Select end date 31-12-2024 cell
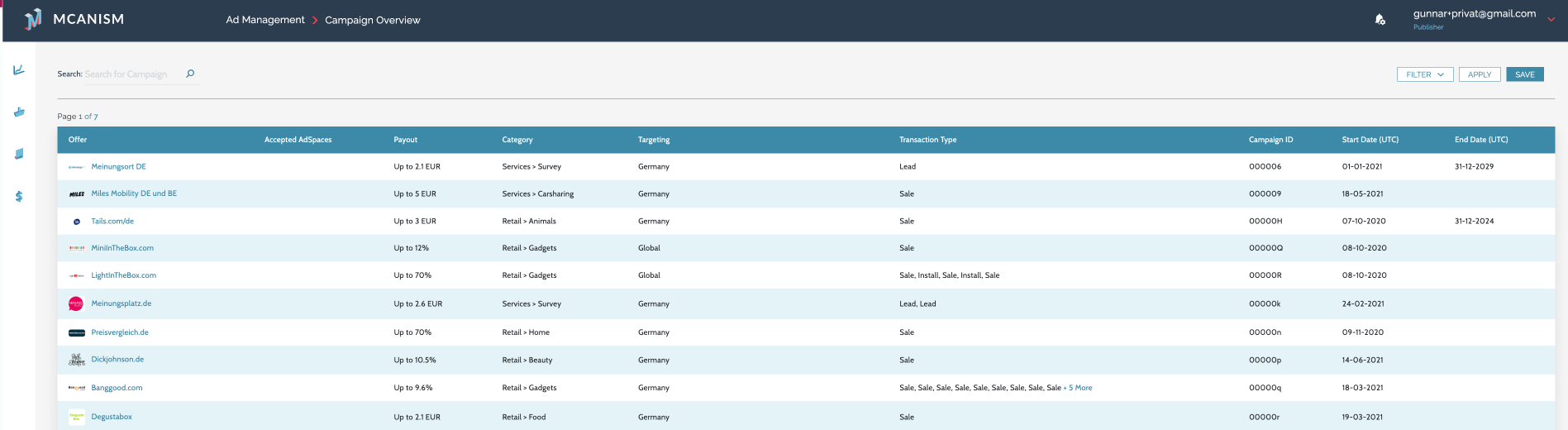The height and width of the screenshot is (430, 1568). (x=1474, y=221)
